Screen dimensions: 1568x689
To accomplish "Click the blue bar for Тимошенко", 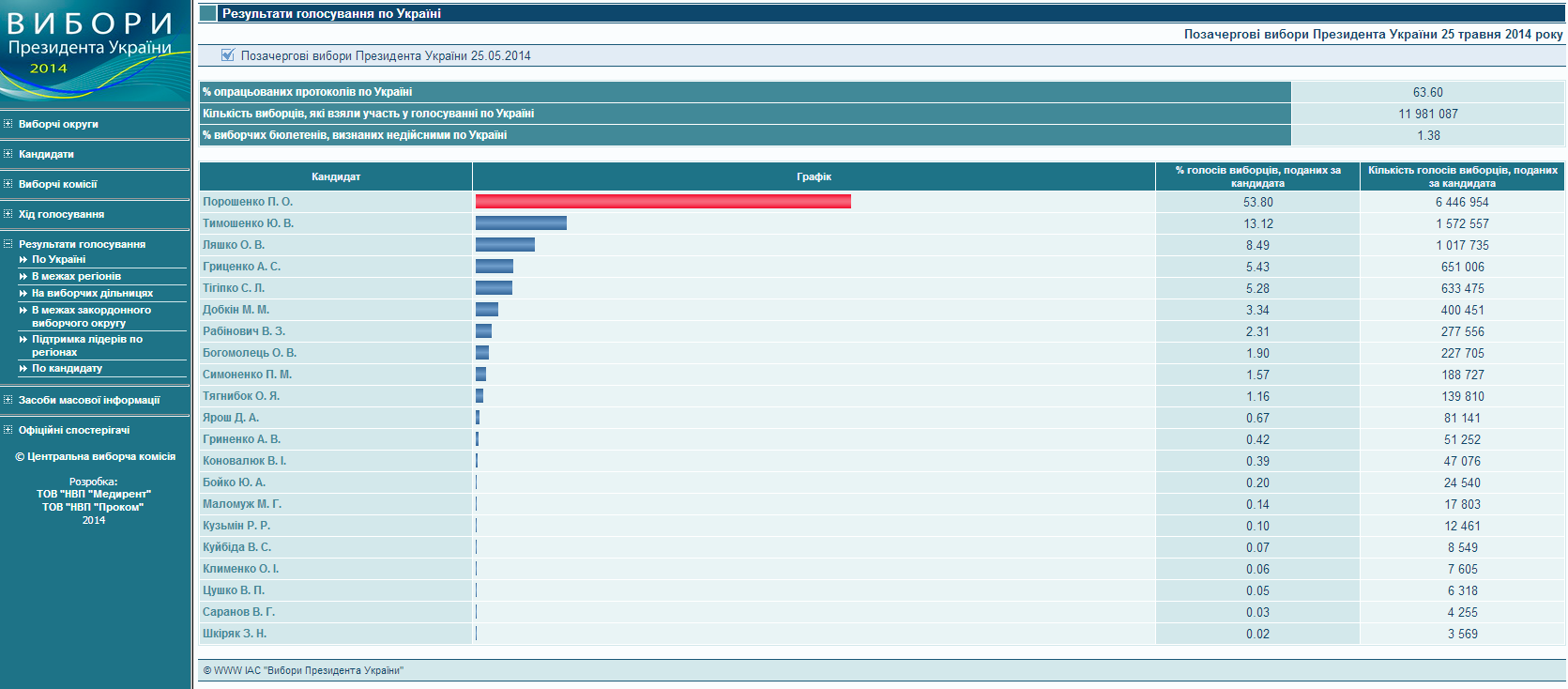I will [521, 222].
